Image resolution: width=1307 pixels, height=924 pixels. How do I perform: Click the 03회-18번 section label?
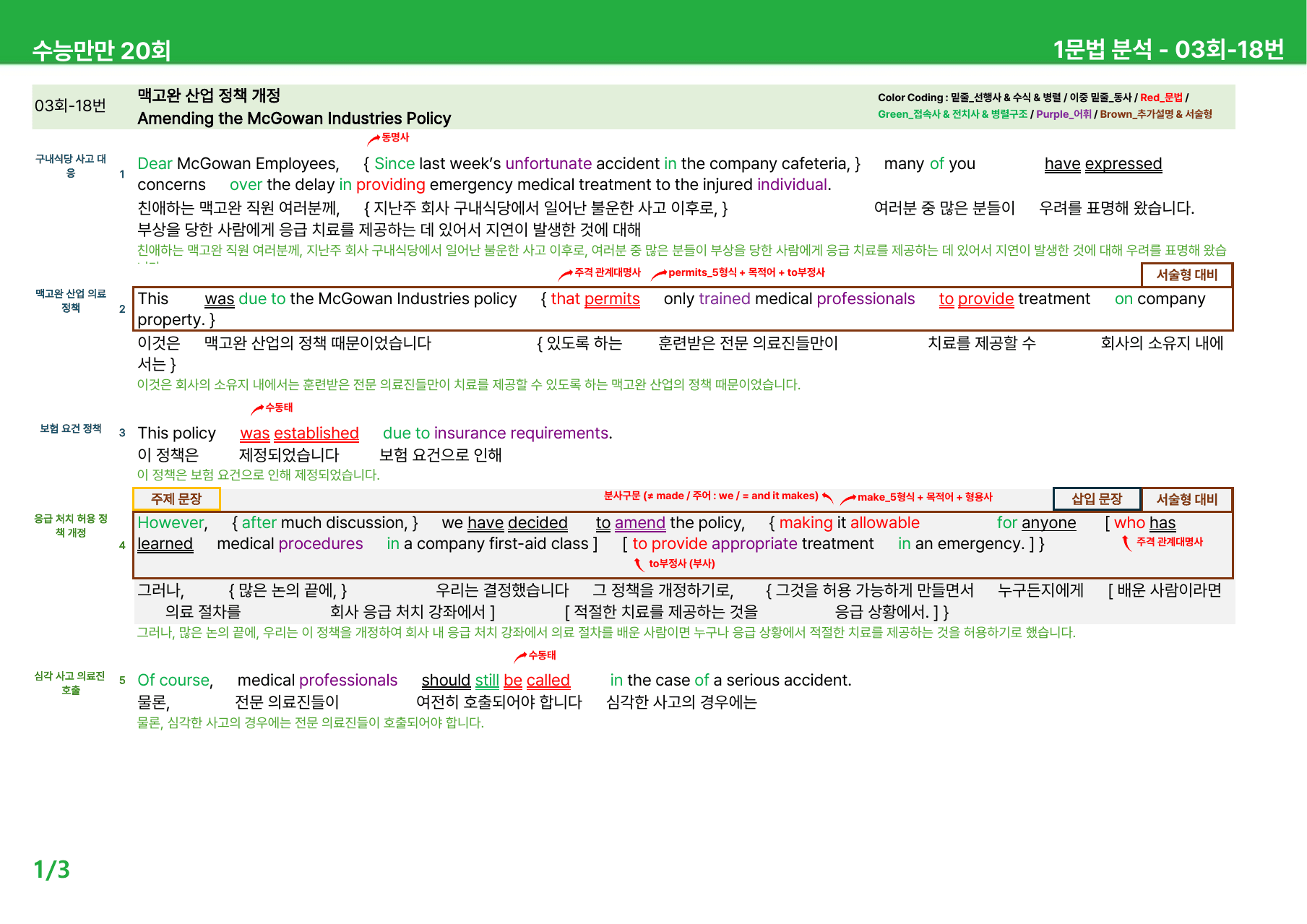[70, 106]
